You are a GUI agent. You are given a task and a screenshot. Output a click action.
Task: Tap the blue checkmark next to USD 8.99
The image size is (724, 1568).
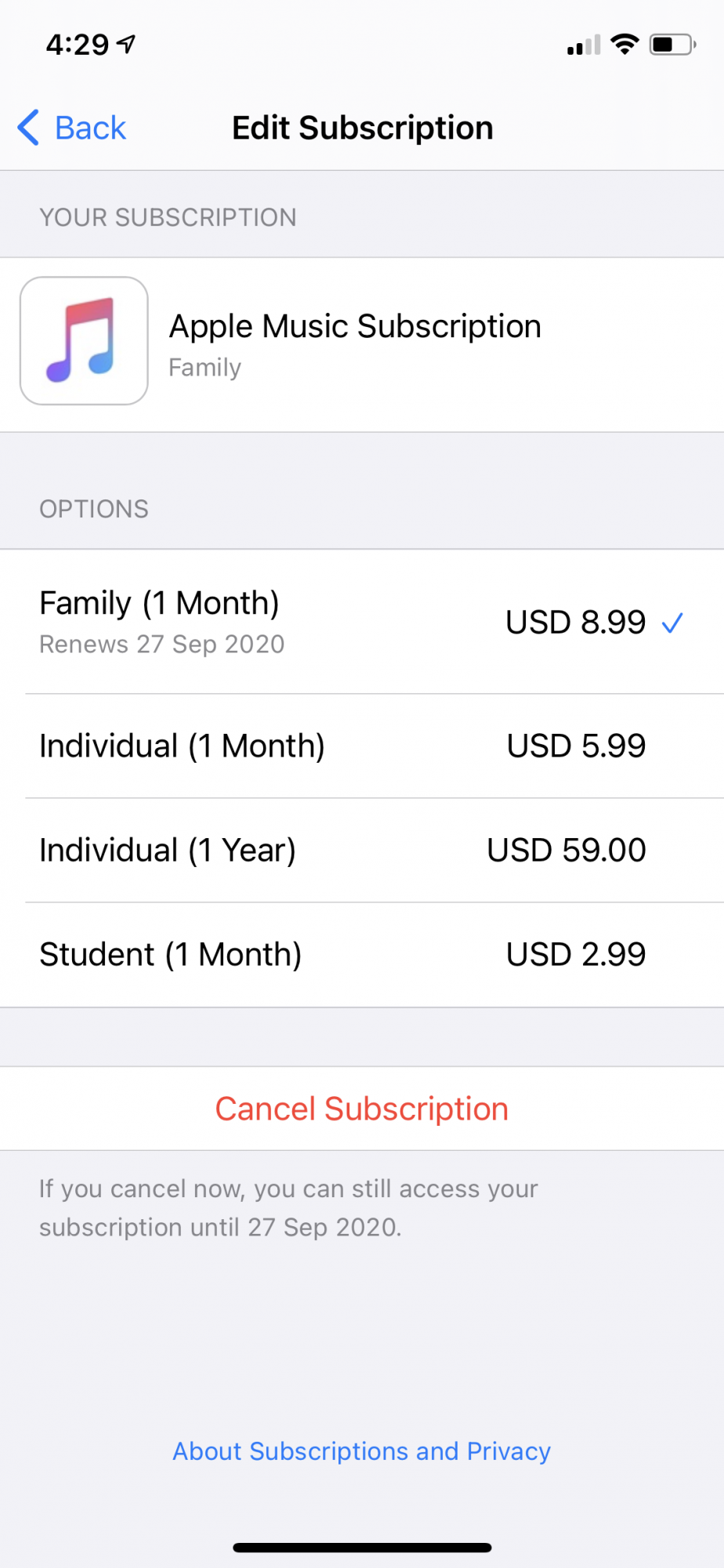pyautogui.click(x=672, y=623)
